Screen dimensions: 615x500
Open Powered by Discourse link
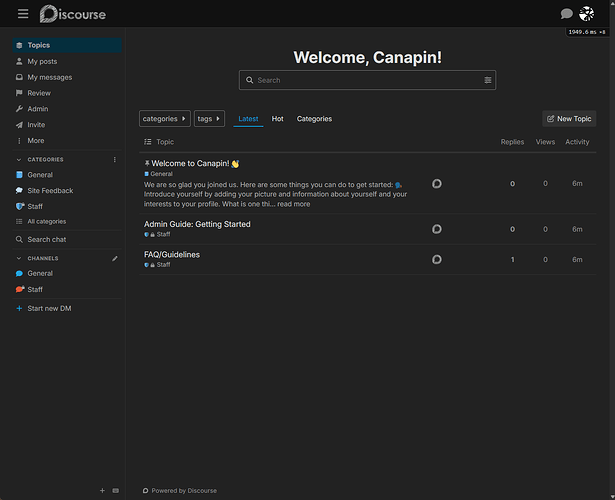[180, 491]
